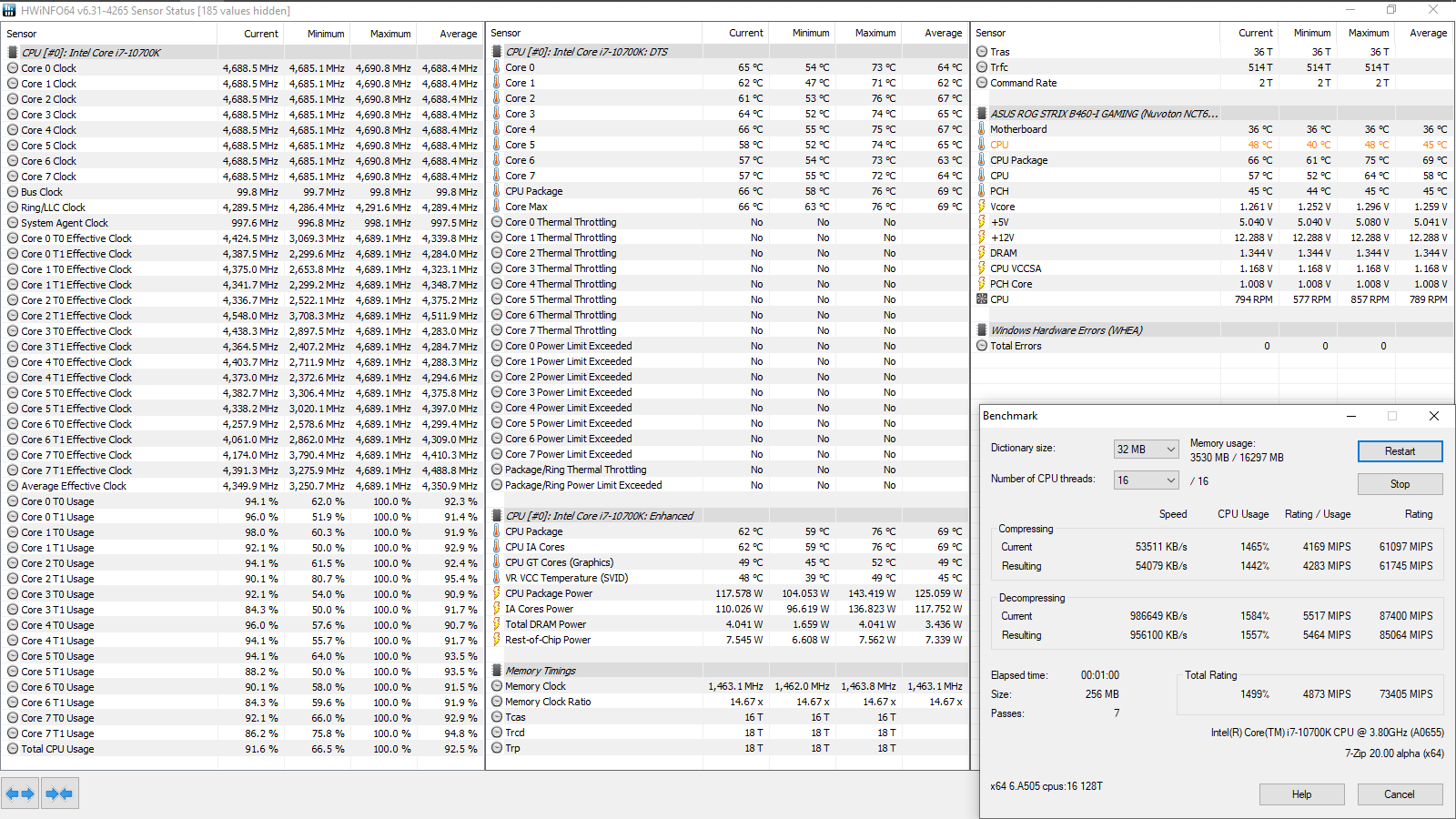Open the Dictionary size dropdown
This screenshot has width=1456, height=819.
coord(1147,450)
